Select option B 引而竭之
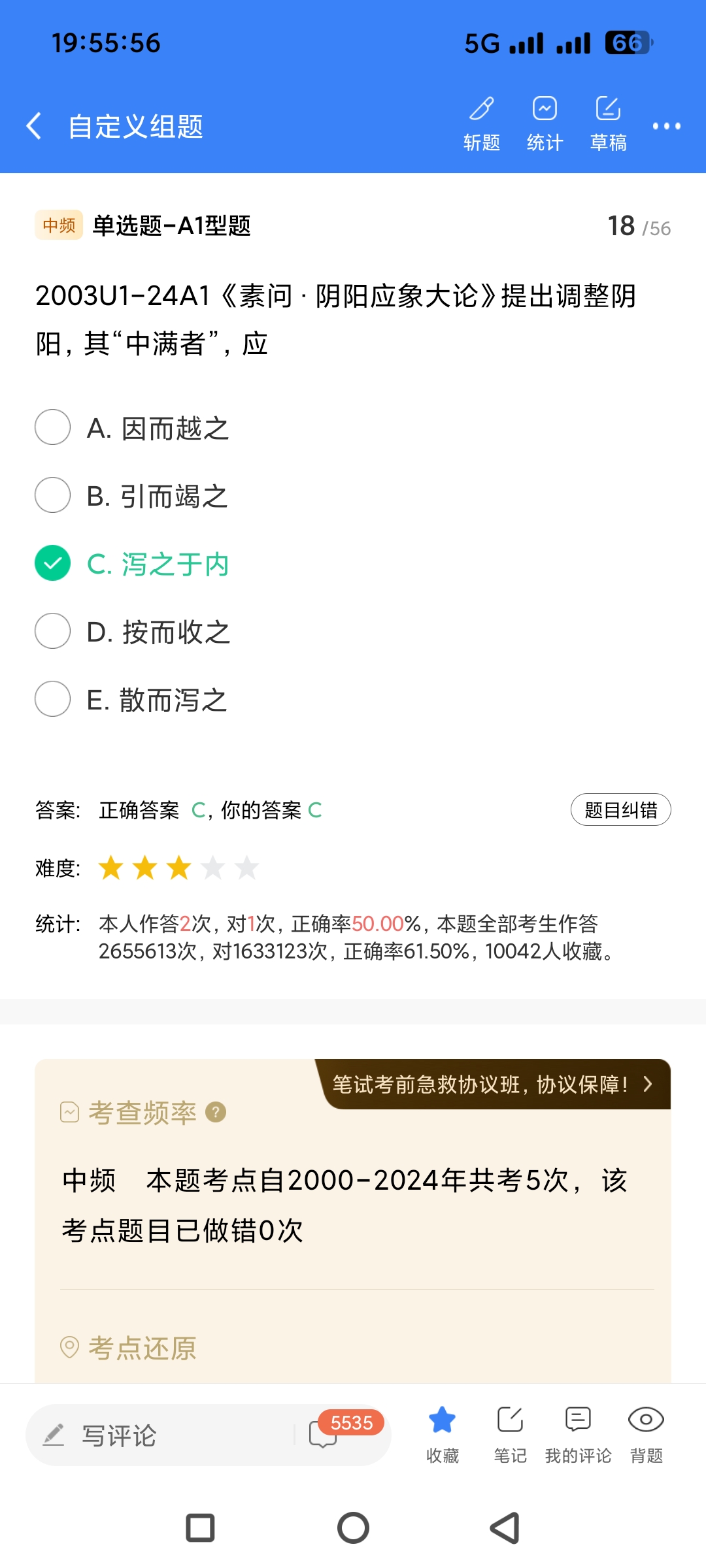The height and width of the screenshot is (1568, 706). [53, 495]
